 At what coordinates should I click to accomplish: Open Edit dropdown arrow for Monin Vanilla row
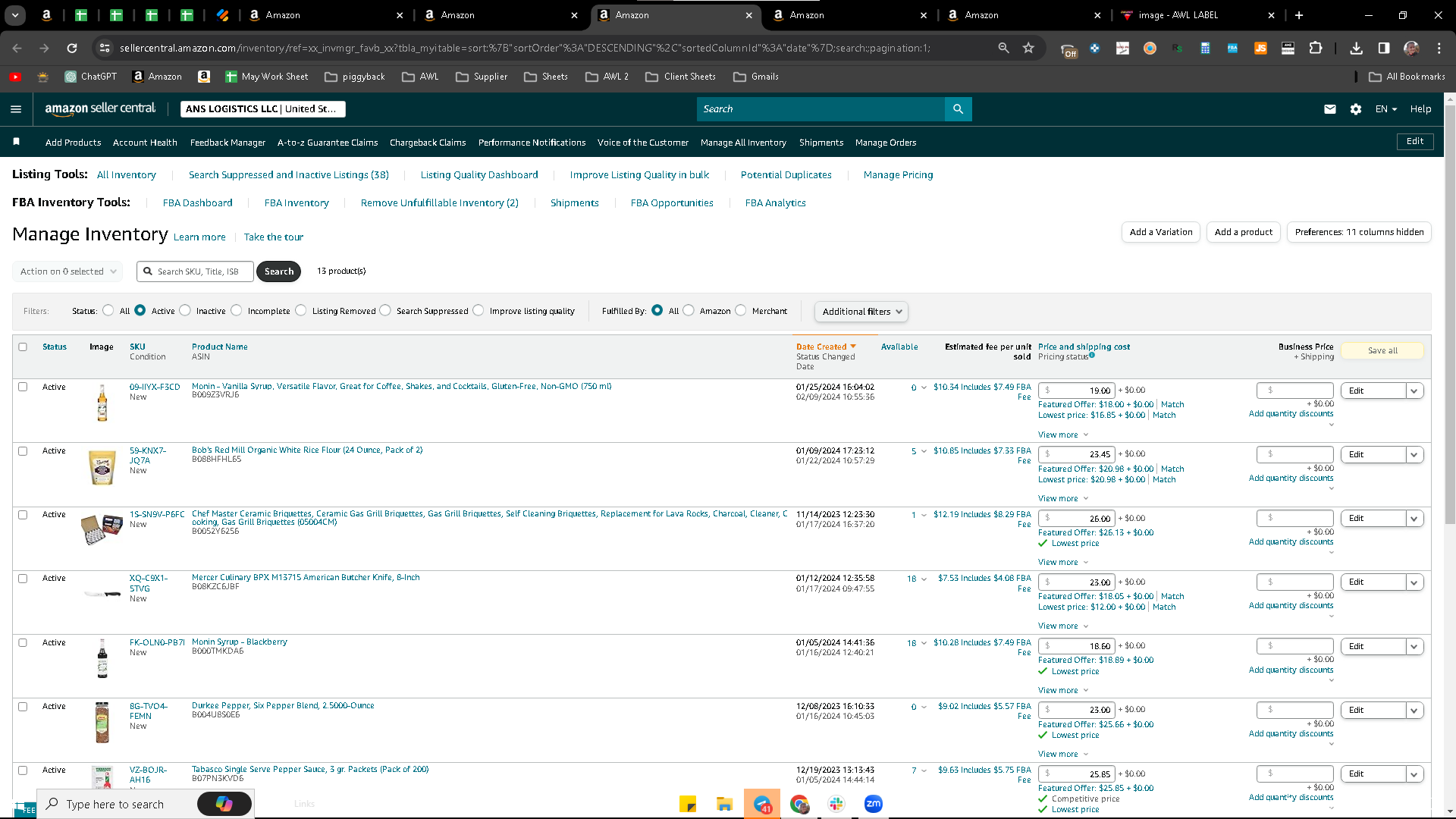(1414, 391)
